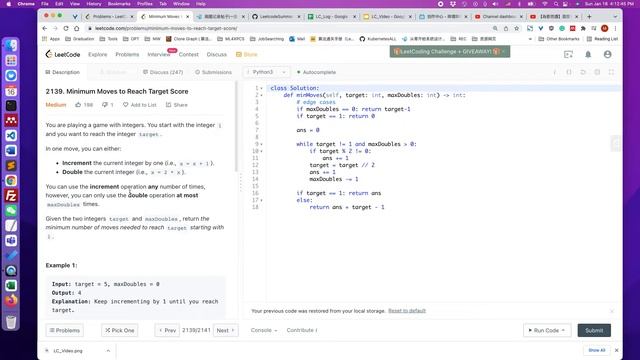The image size is (640, 360).
Task: Go to the Next problem
Action: click(x=226, y=330)
